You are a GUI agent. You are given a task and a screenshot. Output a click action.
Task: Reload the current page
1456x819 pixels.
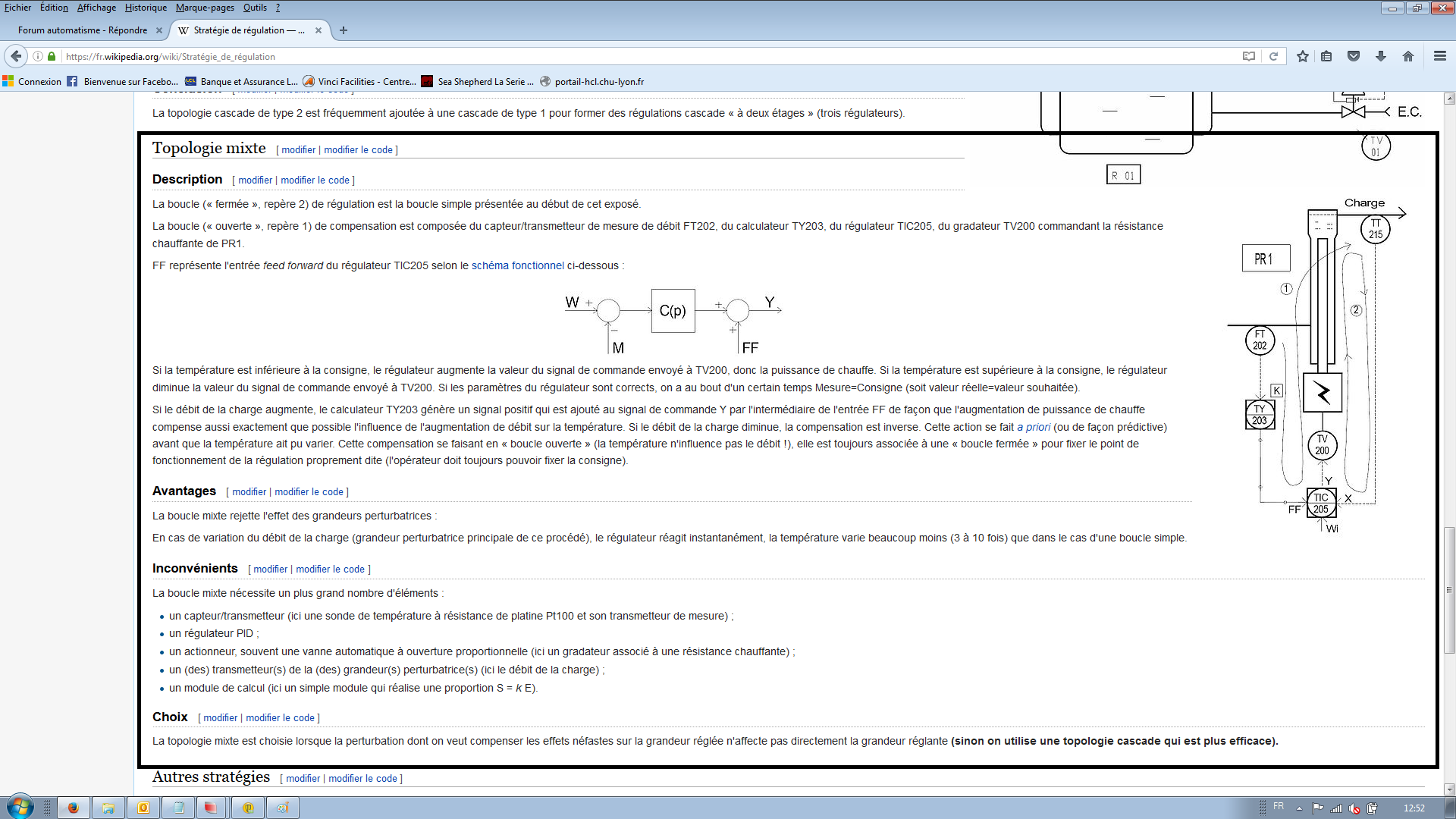1274,56
